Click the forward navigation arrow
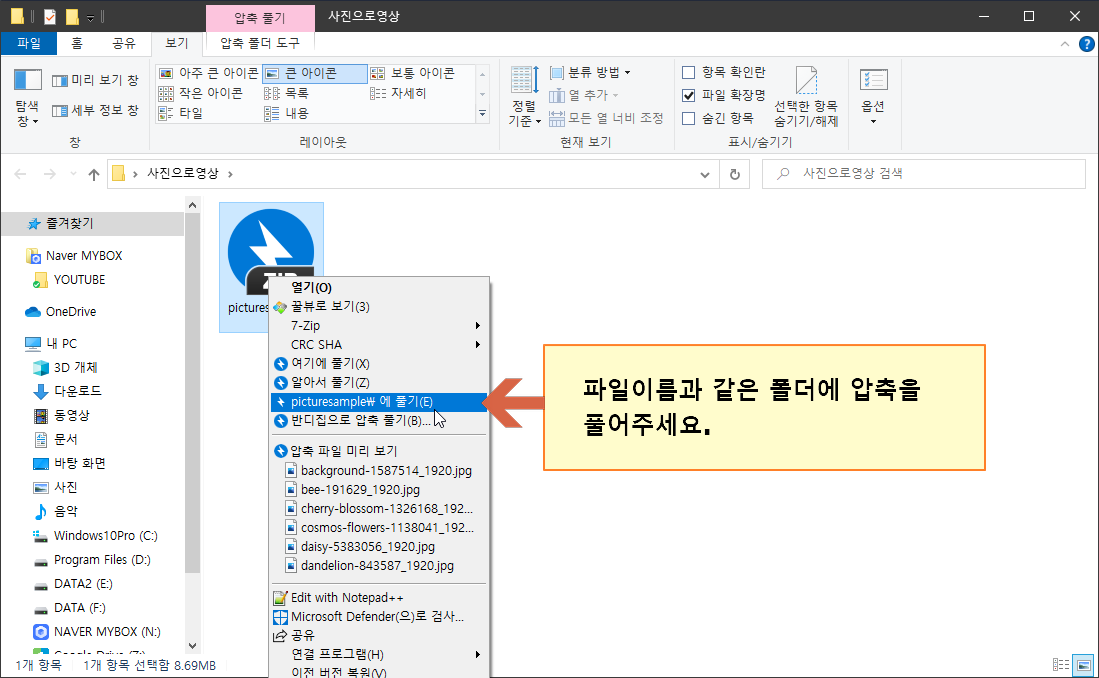Viewport: 1099px width, 678px height. tap(49, 174)
